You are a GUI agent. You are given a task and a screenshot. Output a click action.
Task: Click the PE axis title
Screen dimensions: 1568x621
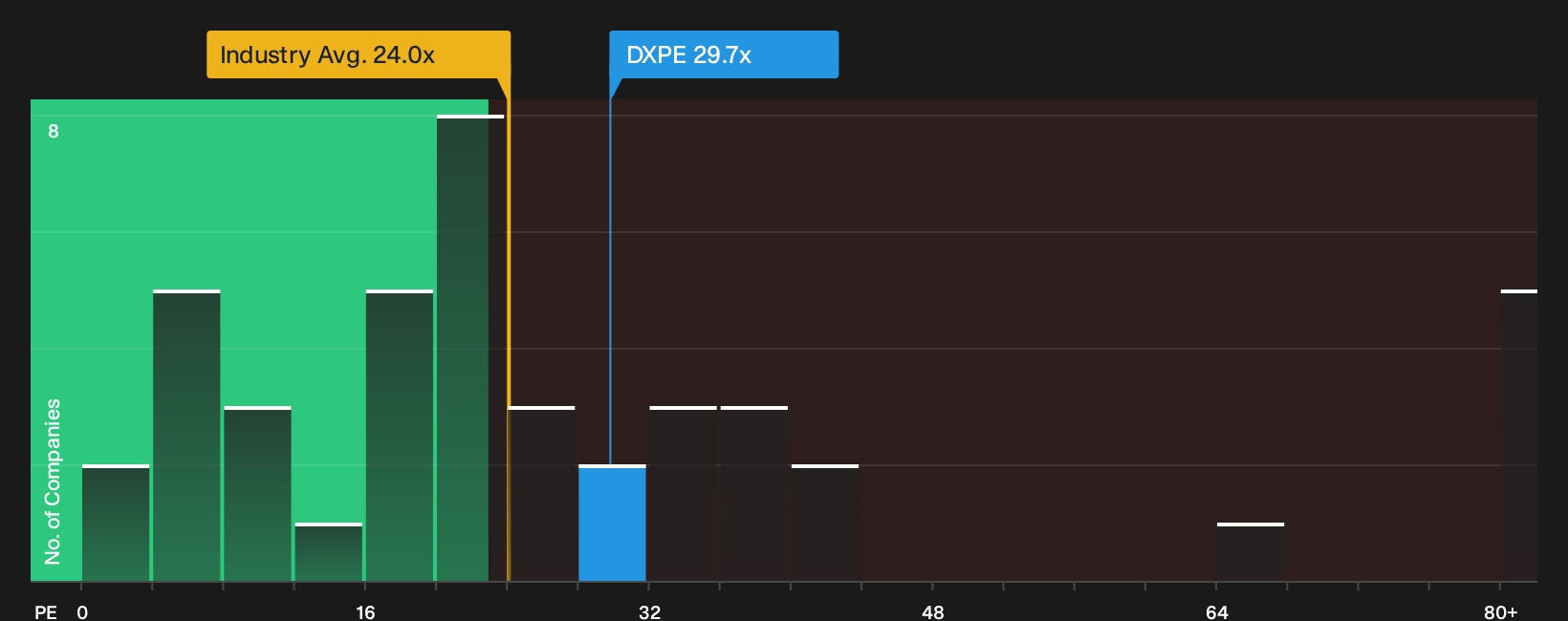coord(46,611)
